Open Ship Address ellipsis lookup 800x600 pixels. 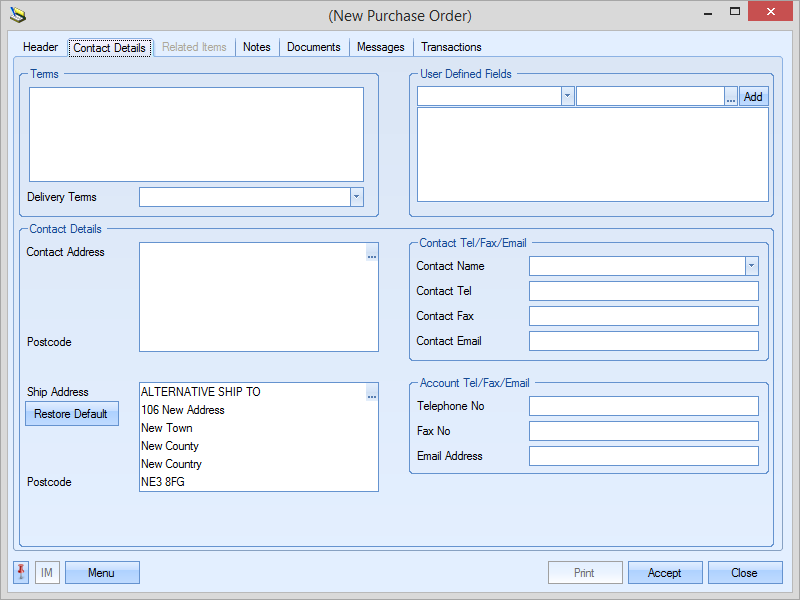(x=372, y=396)
